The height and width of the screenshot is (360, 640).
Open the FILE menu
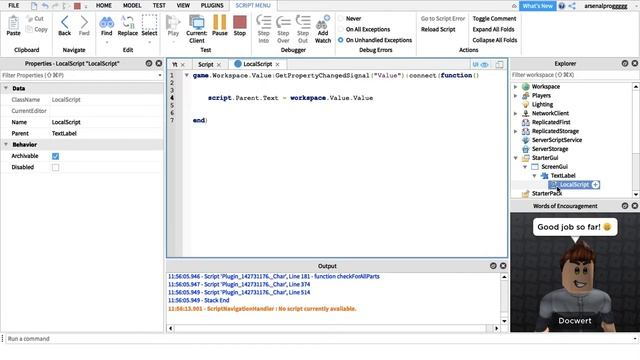13,5
